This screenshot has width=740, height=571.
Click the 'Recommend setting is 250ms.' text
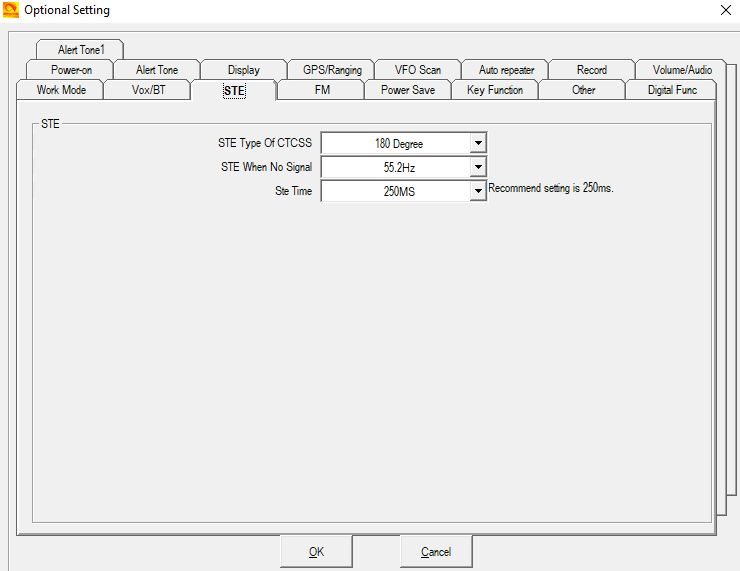(551, 188)
